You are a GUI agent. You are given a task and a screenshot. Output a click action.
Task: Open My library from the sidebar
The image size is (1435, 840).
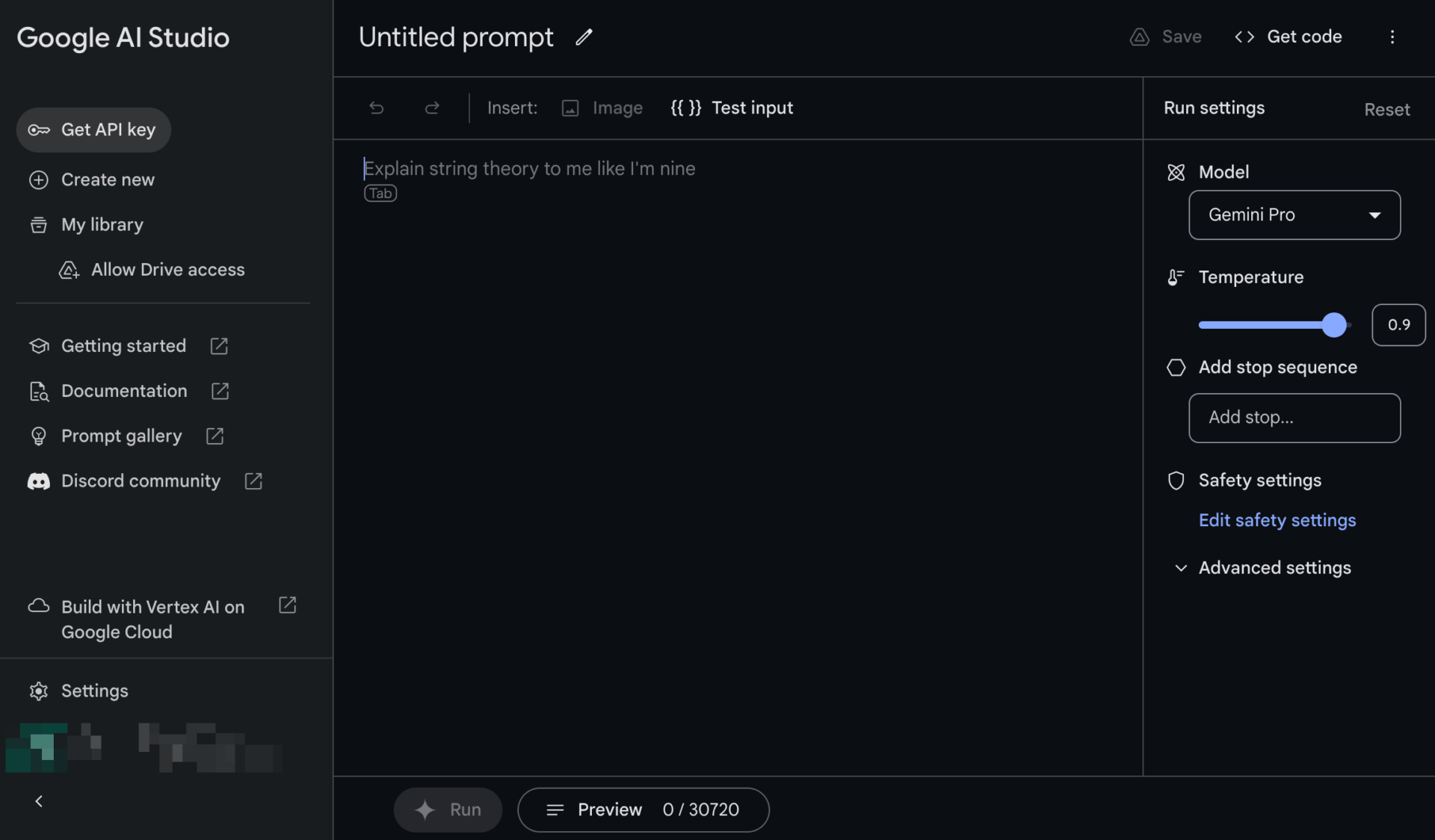click(102, 225)
